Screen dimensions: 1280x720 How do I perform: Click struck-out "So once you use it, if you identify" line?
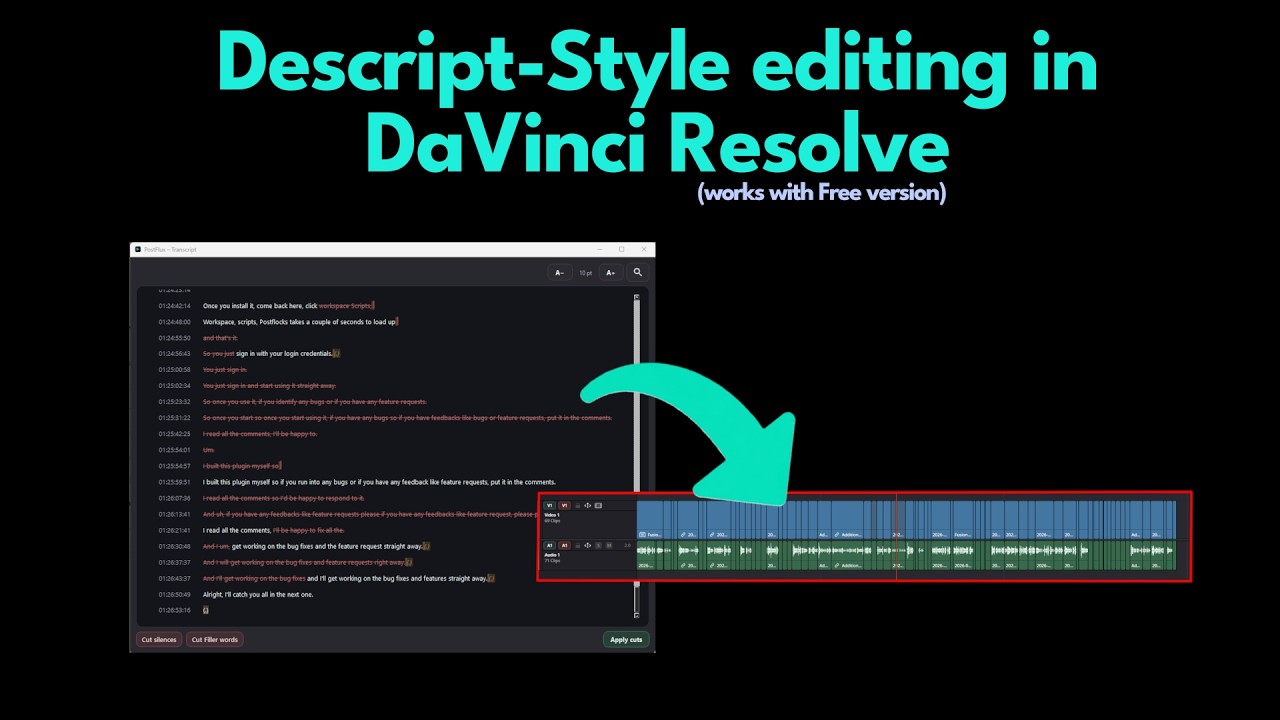click(314, 401)
